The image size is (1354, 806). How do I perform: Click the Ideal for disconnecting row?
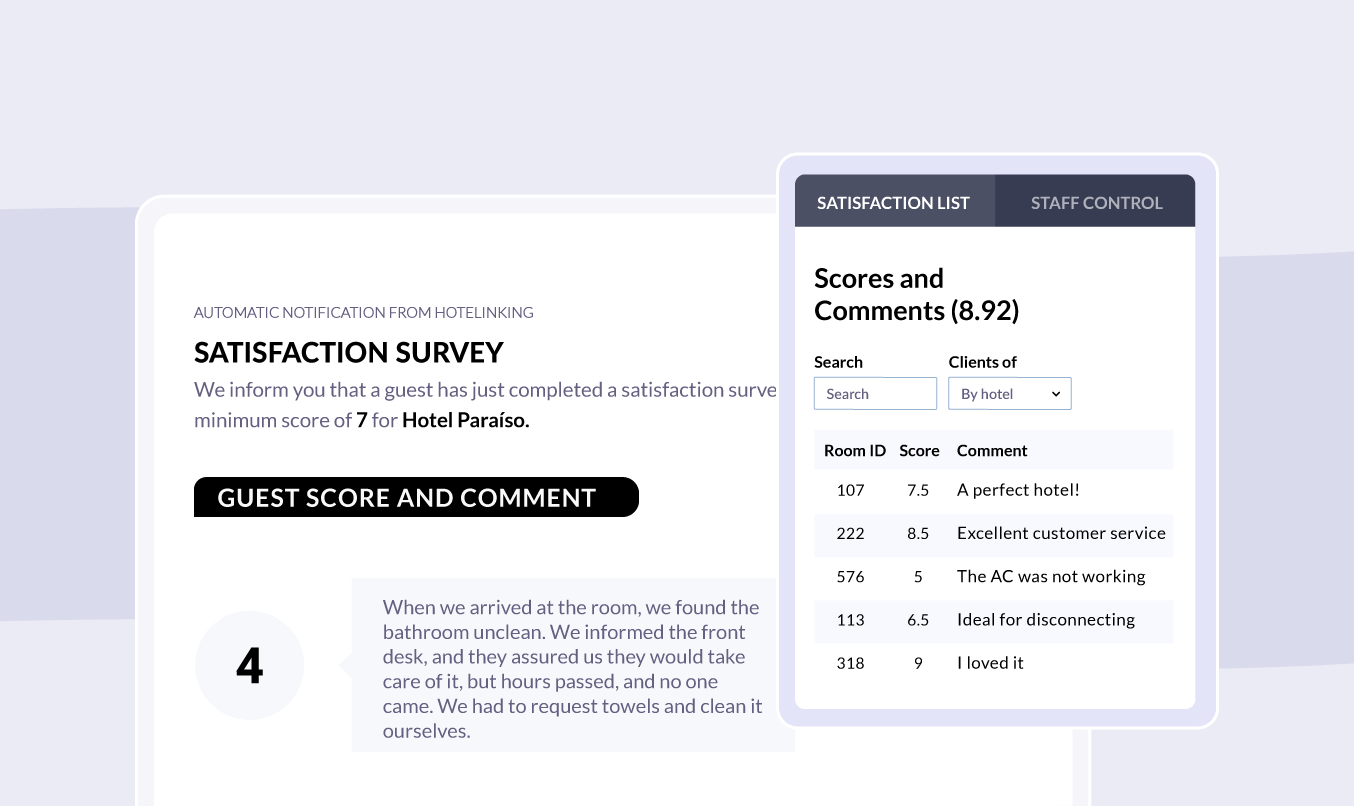(x=994, y=619)
